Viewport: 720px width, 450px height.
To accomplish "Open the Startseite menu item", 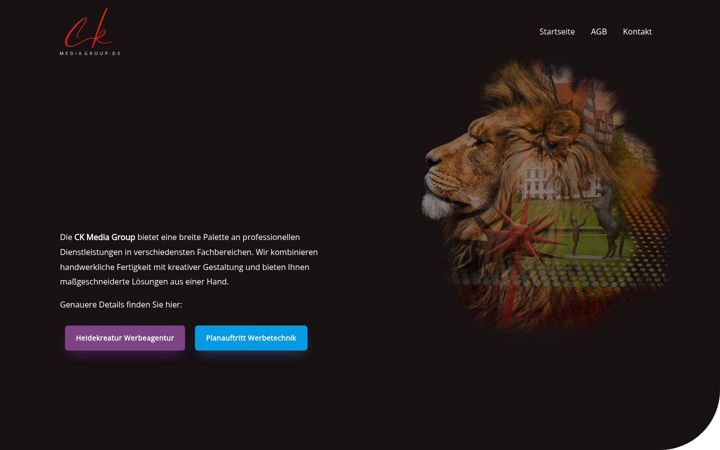I will pos(557,32).
